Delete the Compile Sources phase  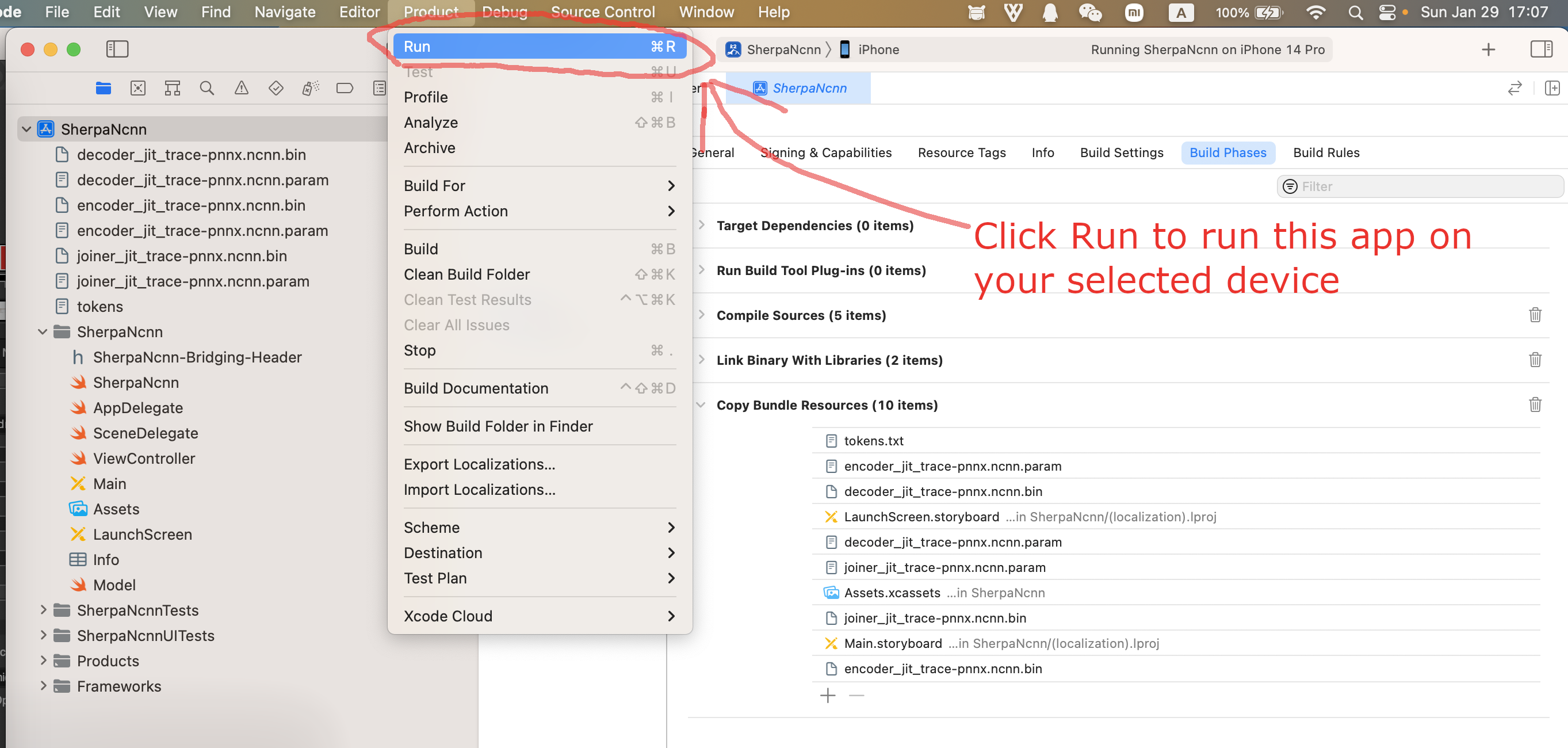1535,315
